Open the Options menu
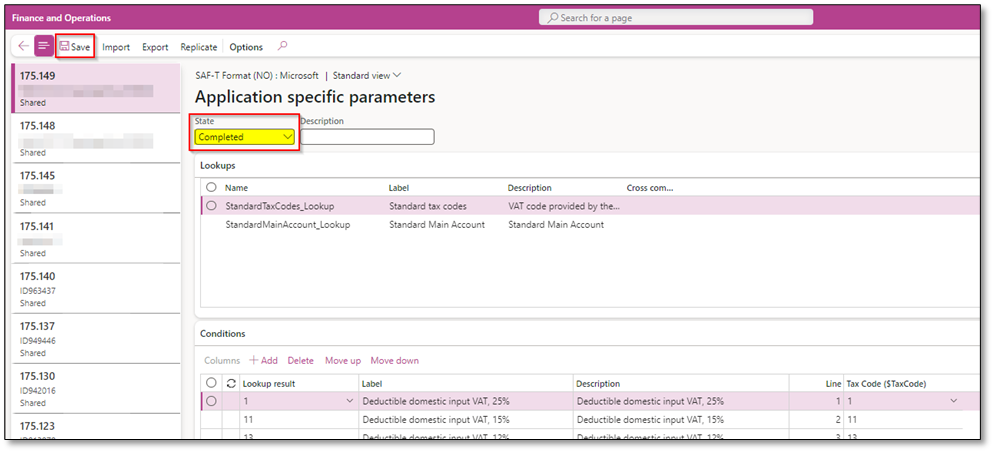 point(246,47)
